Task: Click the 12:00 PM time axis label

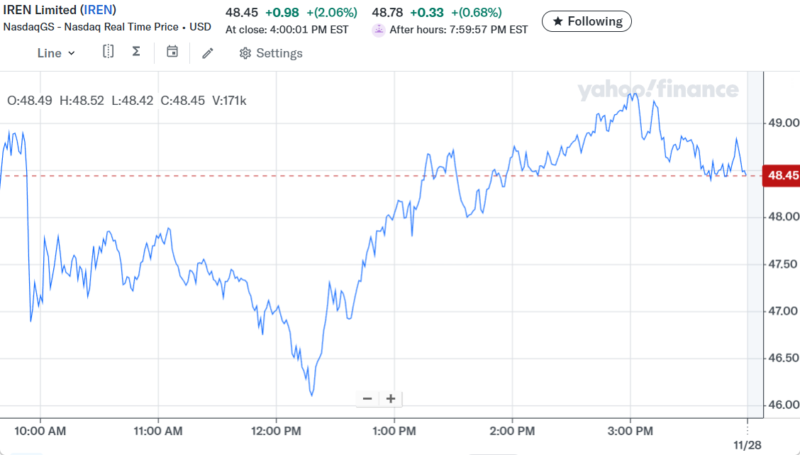Action: click(276, 431)
